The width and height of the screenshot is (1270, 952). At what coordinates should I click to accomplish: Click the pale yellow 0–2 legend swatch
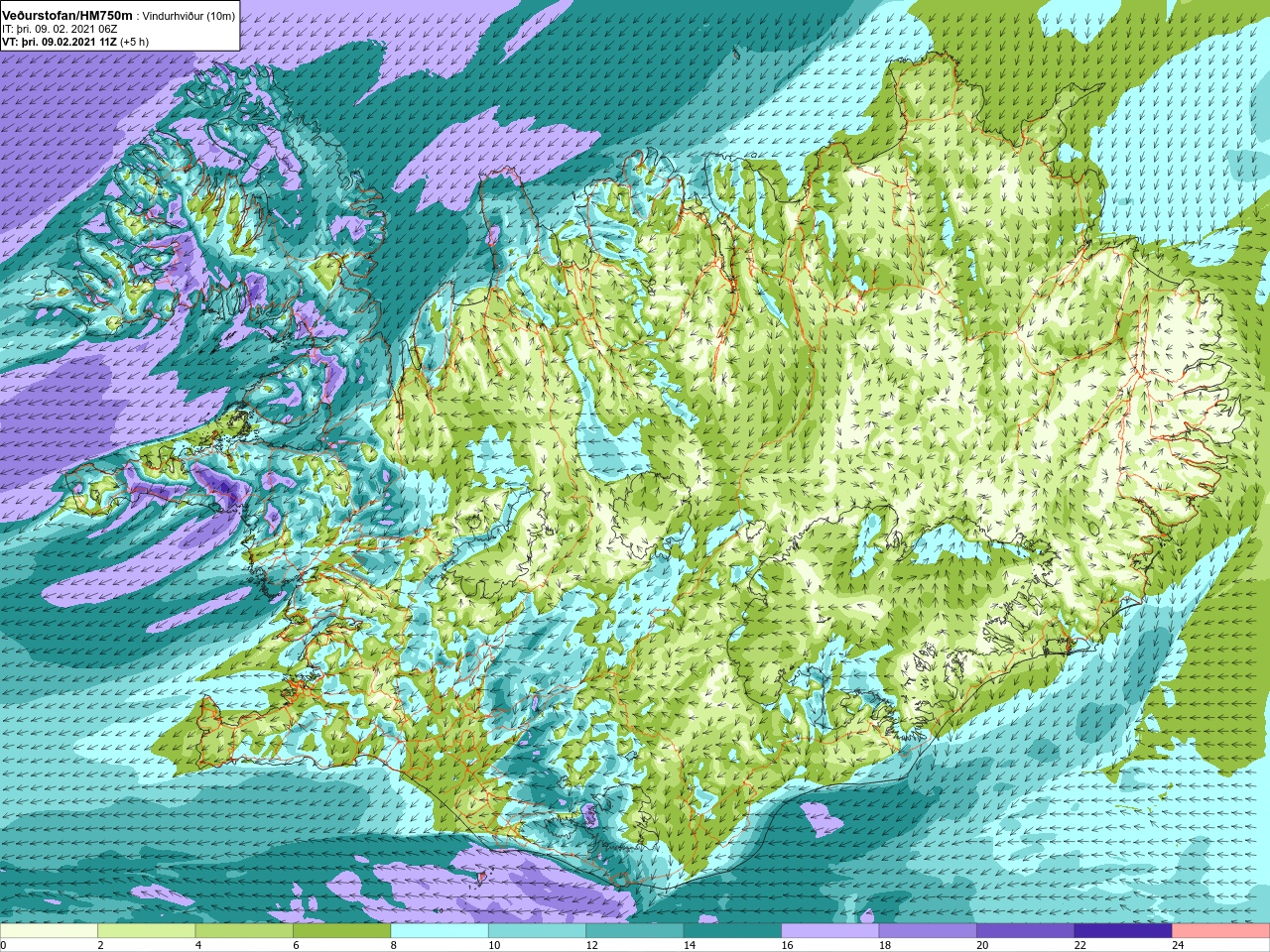(x=50, y=931)
